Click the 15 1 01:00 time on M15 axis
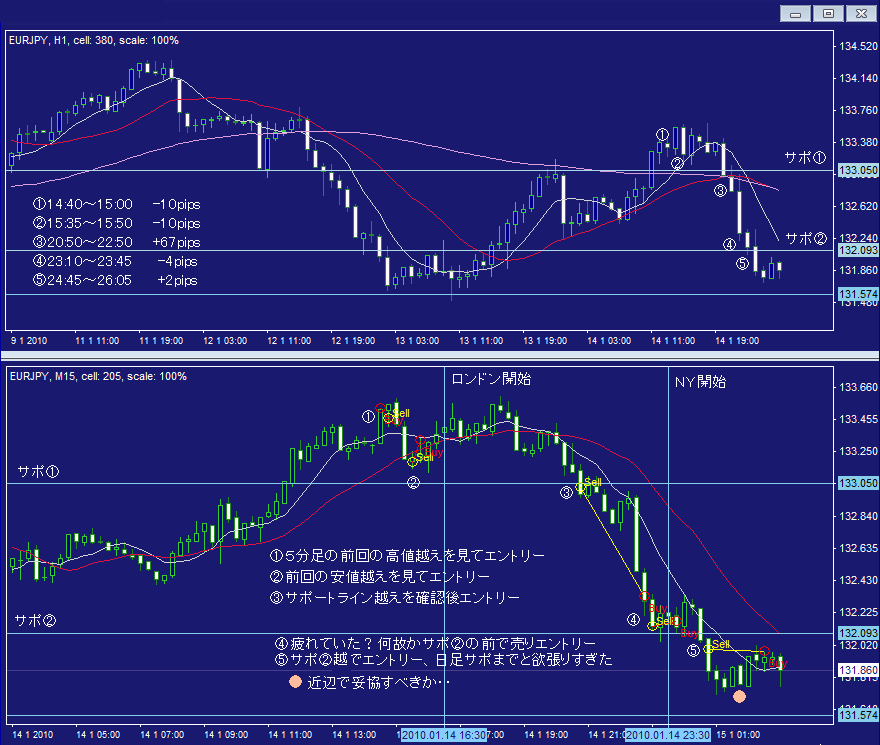 [738, 735]
